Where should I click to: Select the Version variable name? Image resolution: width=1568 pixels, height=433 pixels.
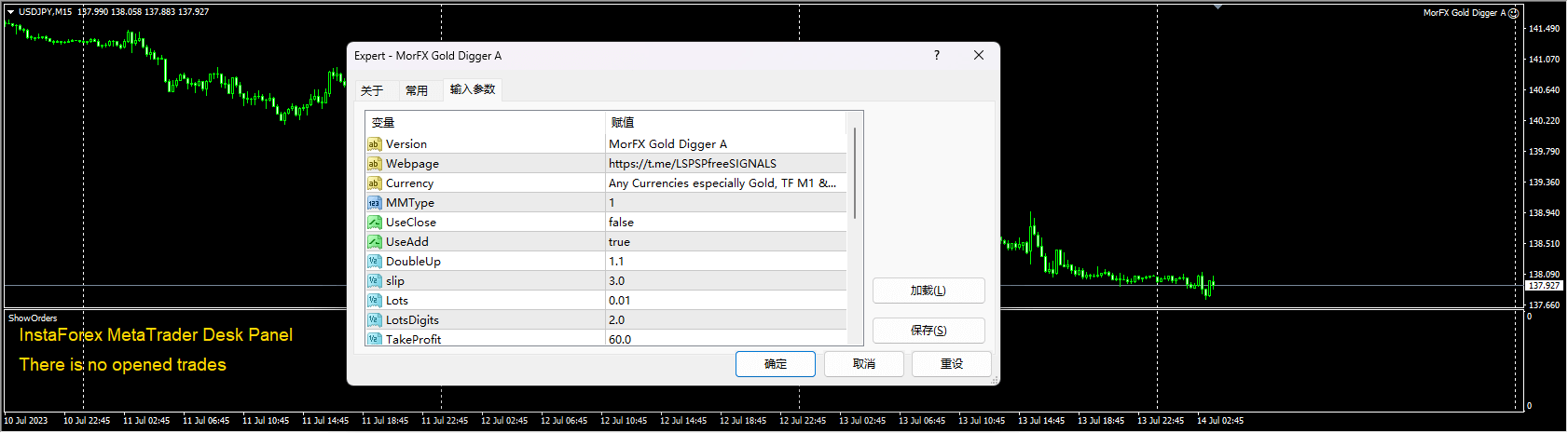click(x=406, y=144)
